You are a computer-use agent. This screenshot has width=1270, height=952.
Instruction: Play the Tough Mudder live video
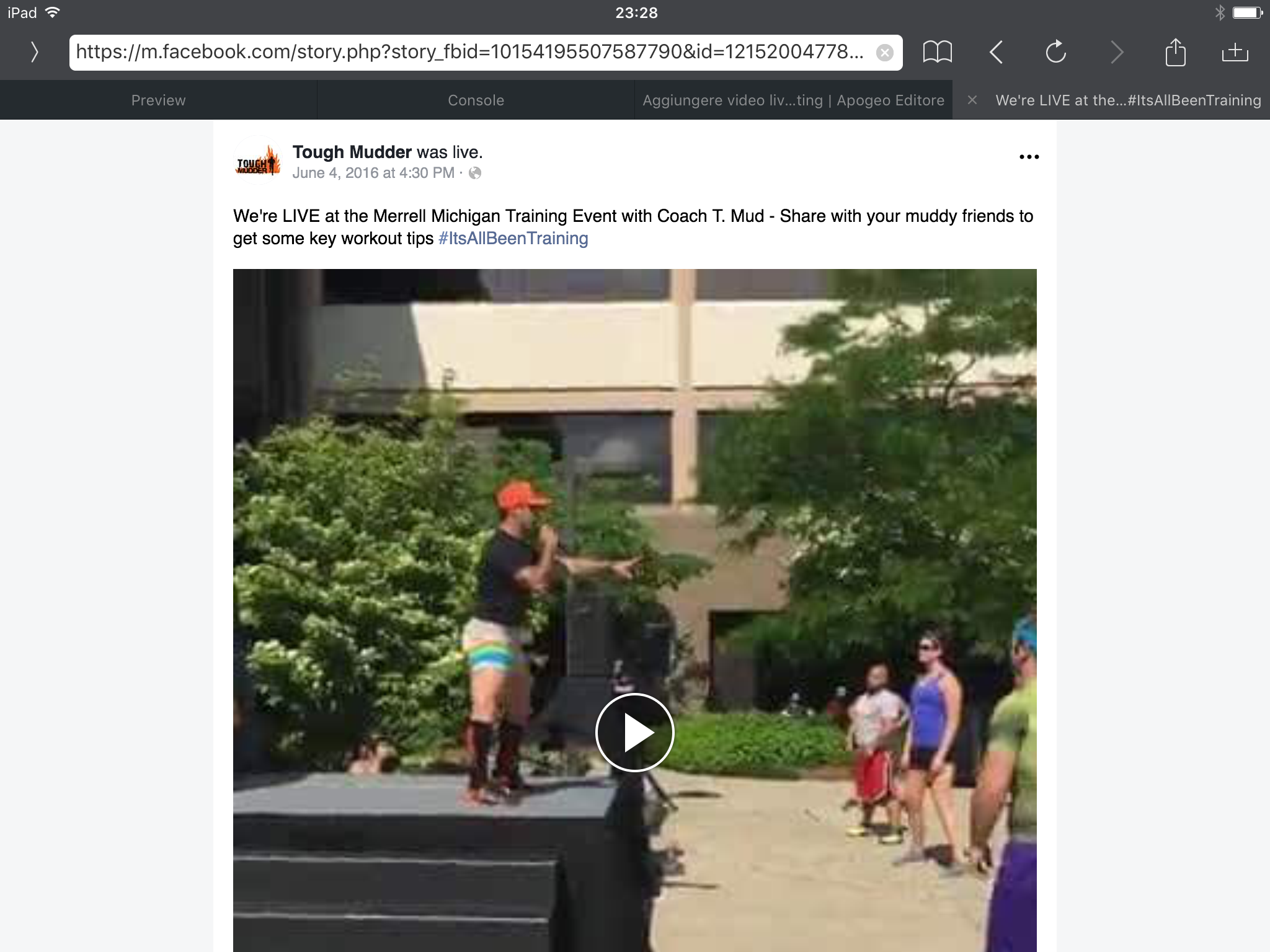click(634, 732)
